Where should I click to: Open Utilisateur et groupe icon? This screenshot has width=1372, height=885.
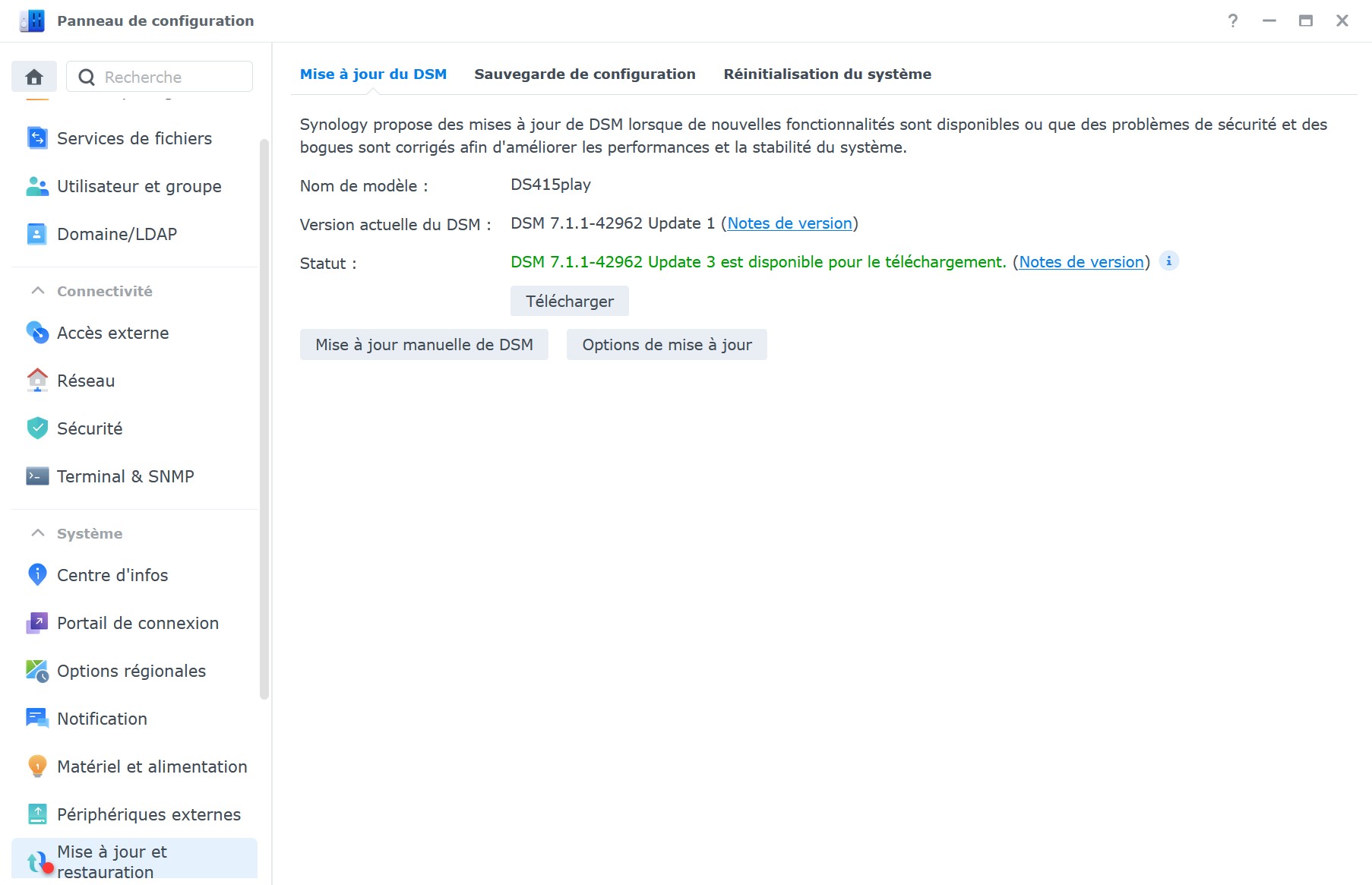click(37, 186)
